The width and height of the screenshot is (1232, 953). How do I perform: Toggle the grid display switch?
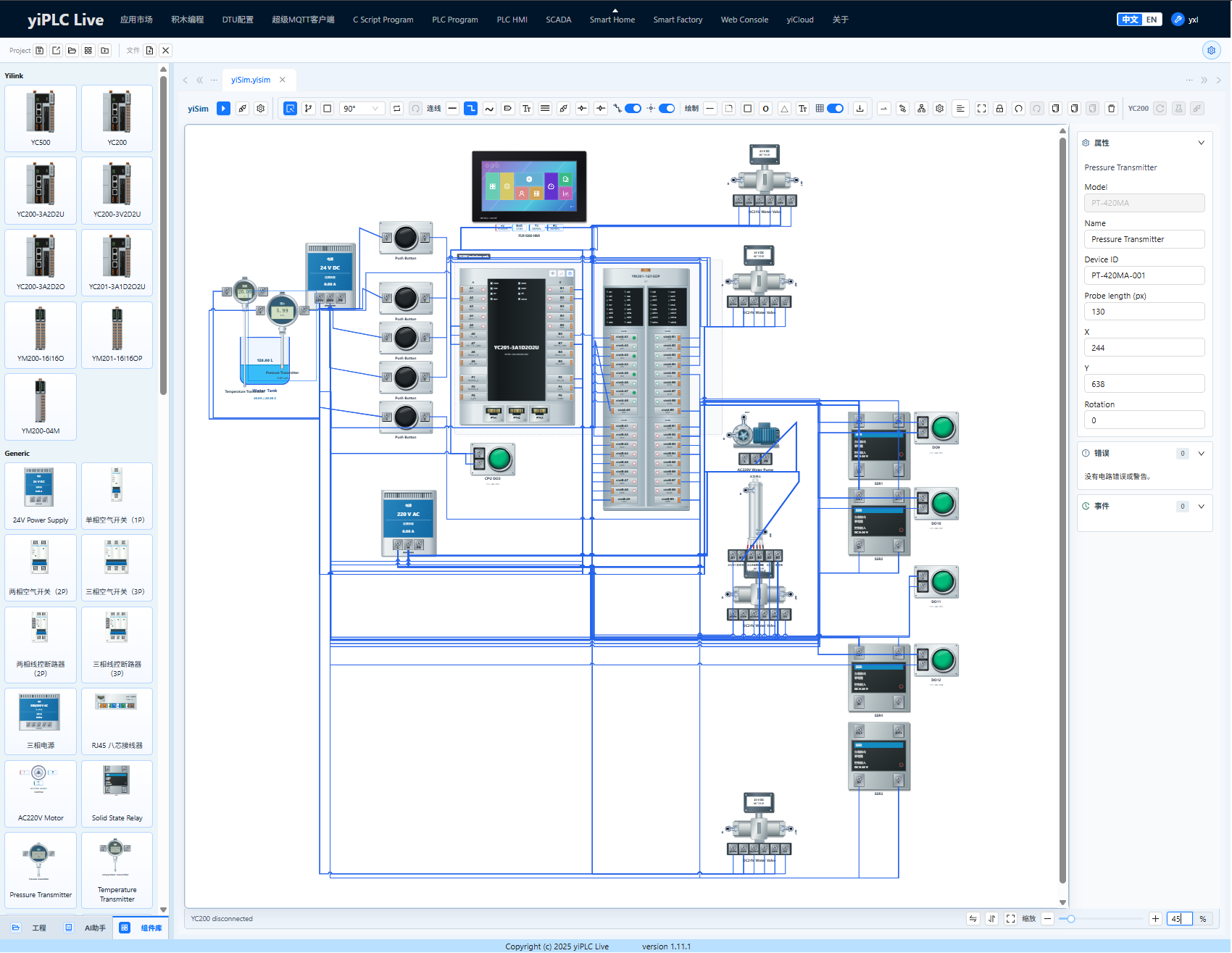tap(835, 109)
